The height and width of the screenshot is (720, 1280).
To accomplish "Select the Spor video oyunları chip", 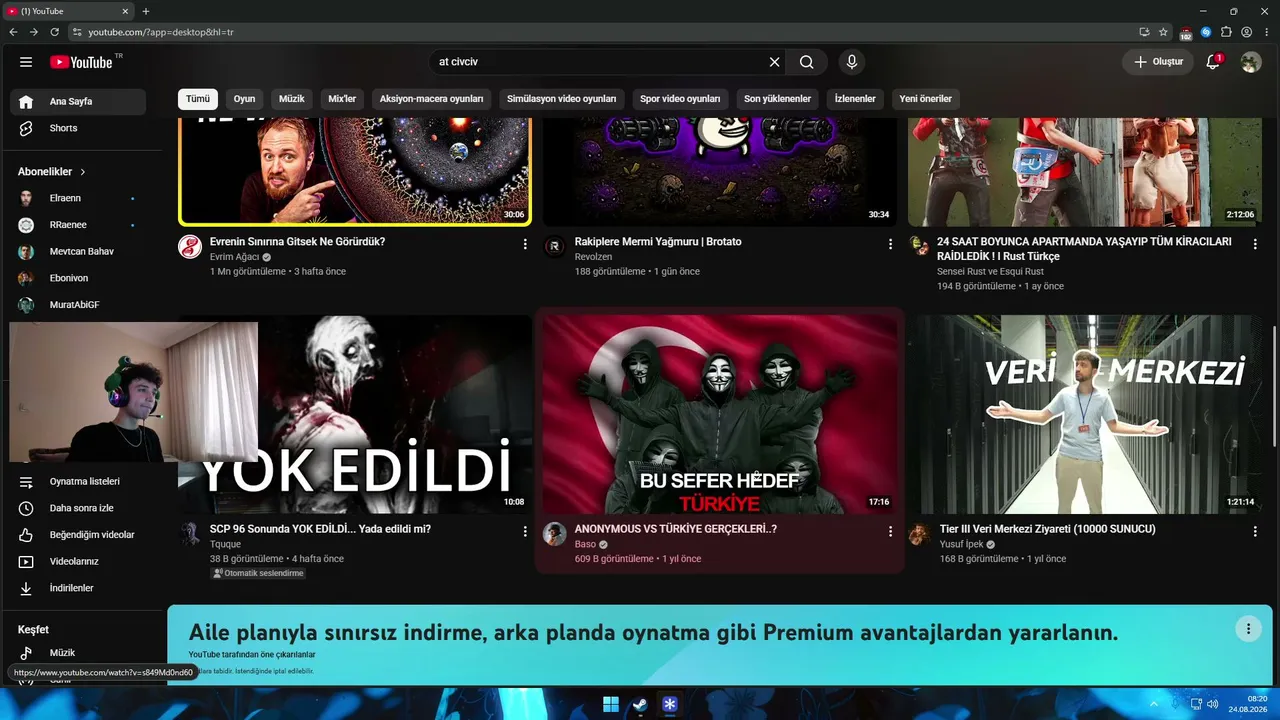I will tap(680, 99).
